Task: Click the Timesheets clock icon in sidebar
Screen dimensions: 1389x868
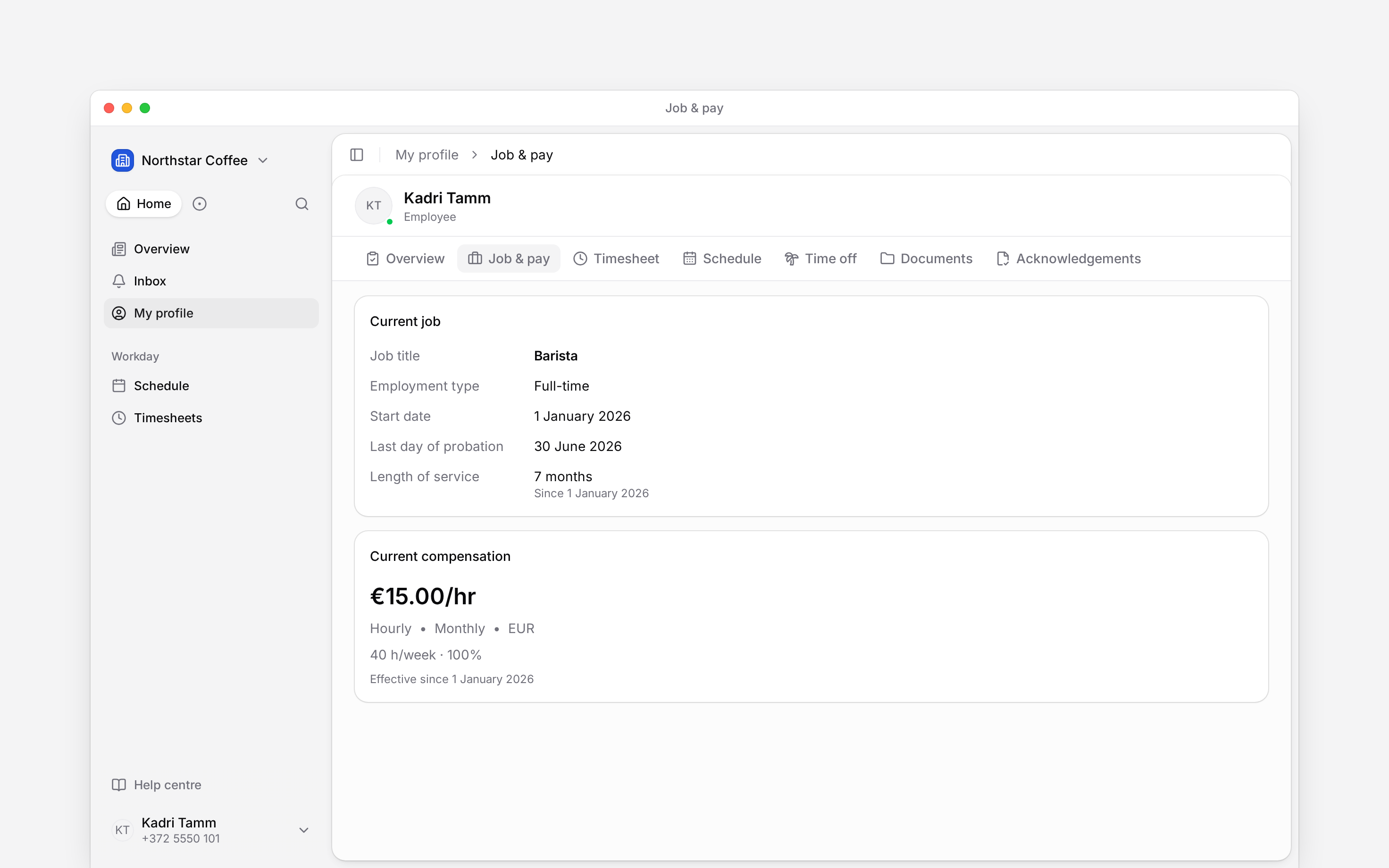Action: coord(119,418)
